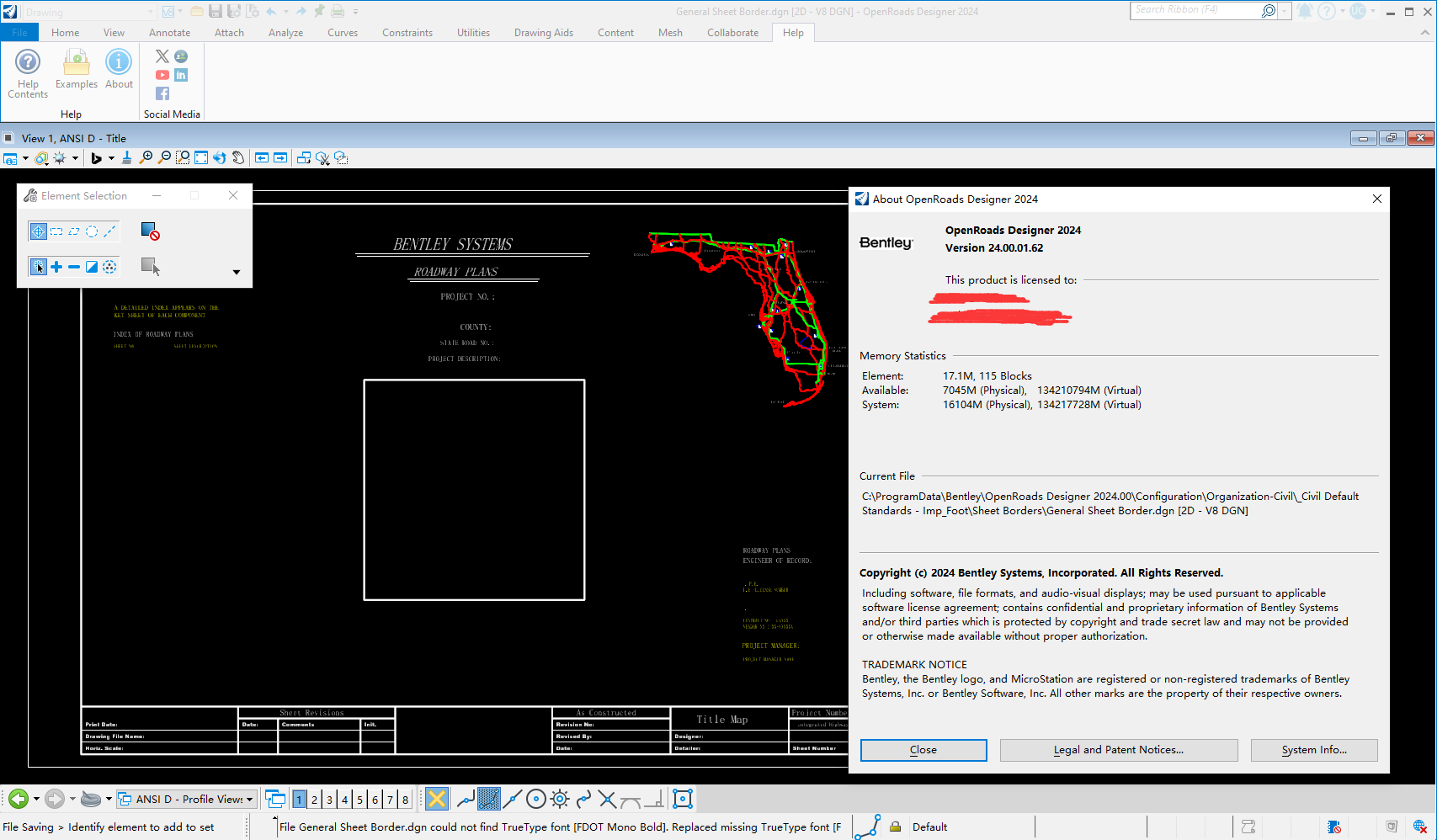Toggle the AccuSnap X button
Viewport: 1437px width, 840px height.
(x=436, y=799)
